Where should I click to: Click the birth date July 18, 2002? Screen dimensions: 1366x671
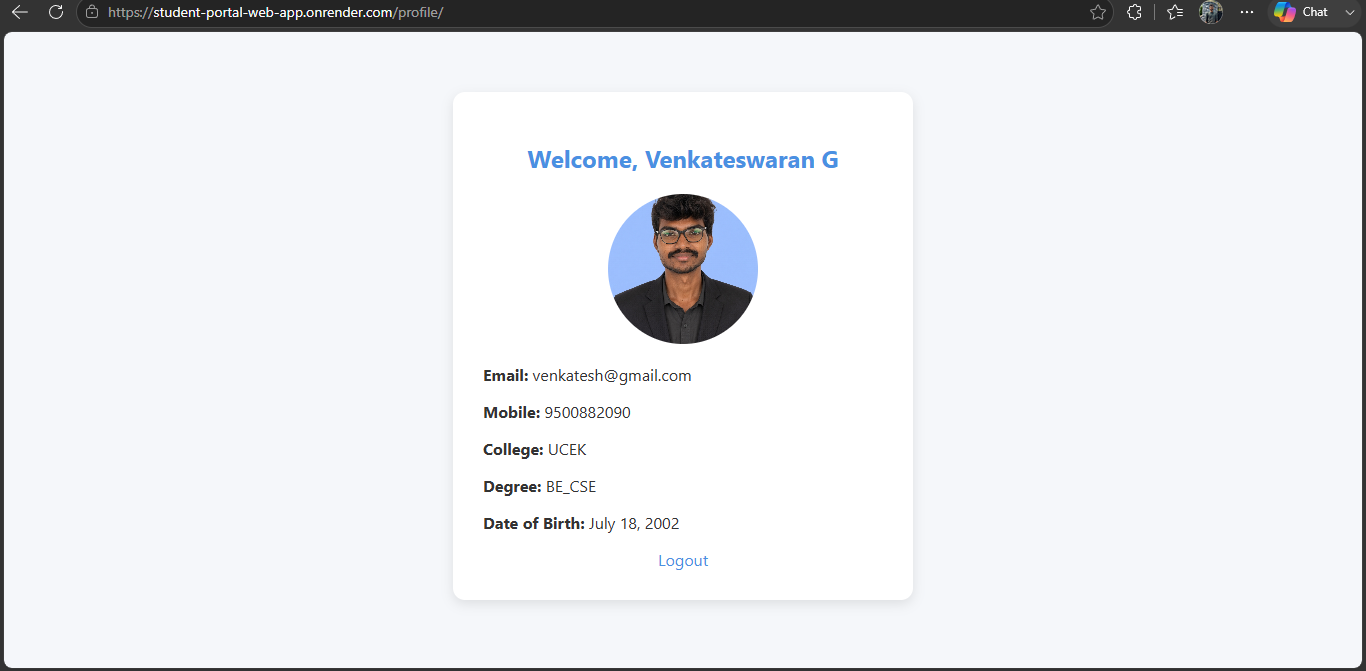click(634, 524)
